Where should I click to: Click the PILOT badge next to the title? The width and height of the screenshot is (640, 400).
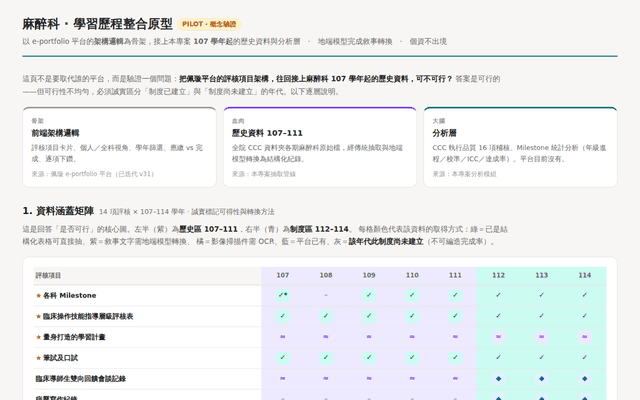[x=209, y=24]
